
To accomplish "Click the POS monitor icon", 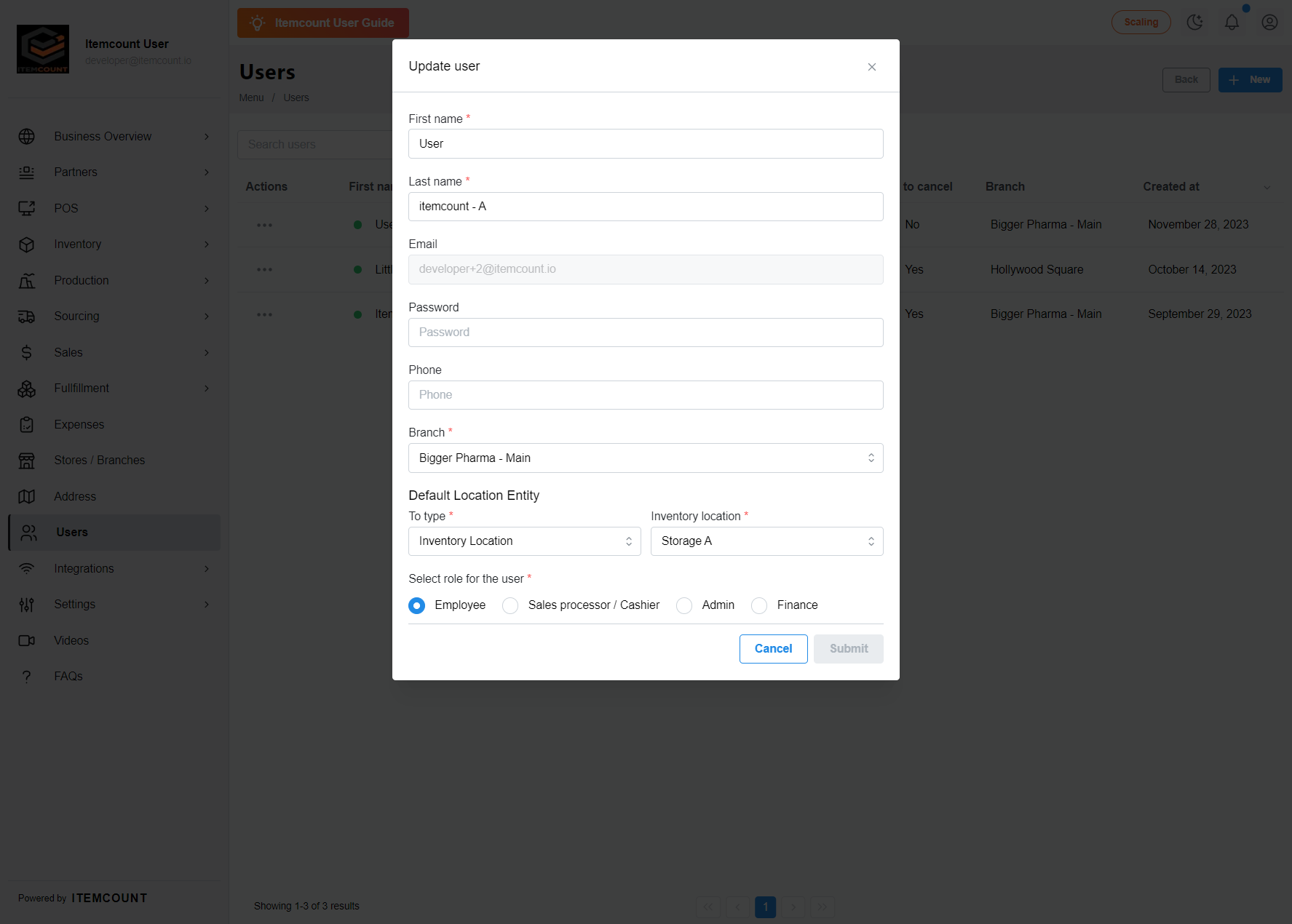I will tap(27, 209).
